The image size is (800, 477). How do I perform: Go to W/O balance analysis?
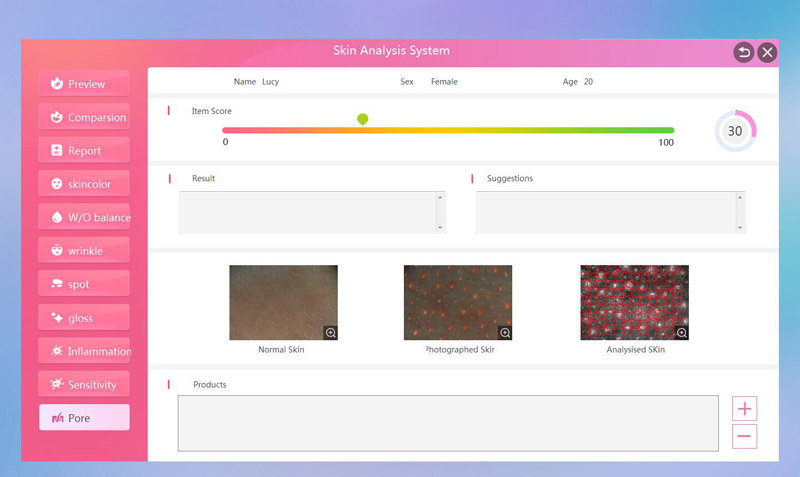(x=84, y=217)
